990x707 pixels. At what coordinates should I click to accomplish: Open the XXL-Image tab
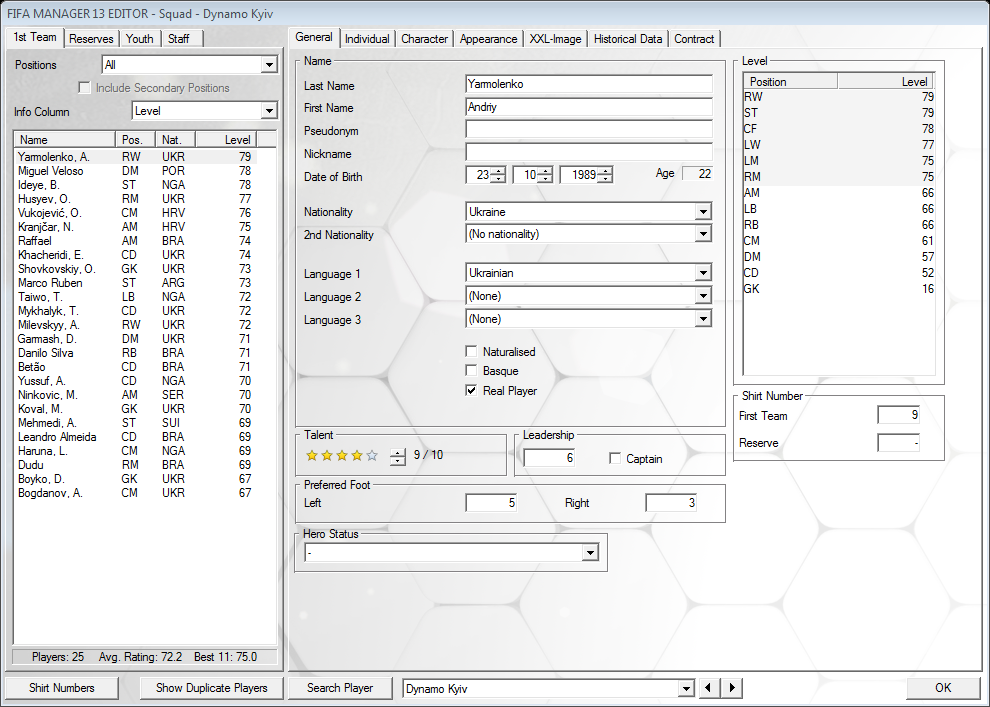pyautogui.click(x=555, y=39)
